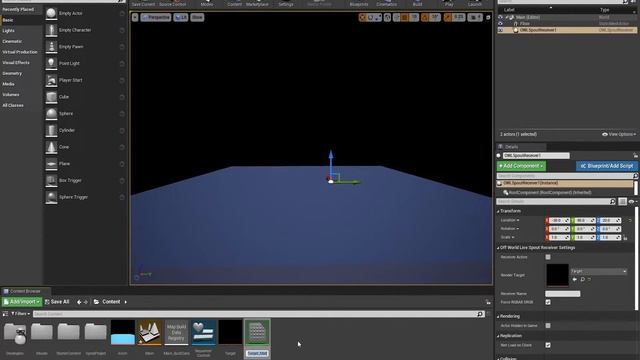Open View Options dropdown in World Outliner

pyautogui.click(x=619, y=134)
